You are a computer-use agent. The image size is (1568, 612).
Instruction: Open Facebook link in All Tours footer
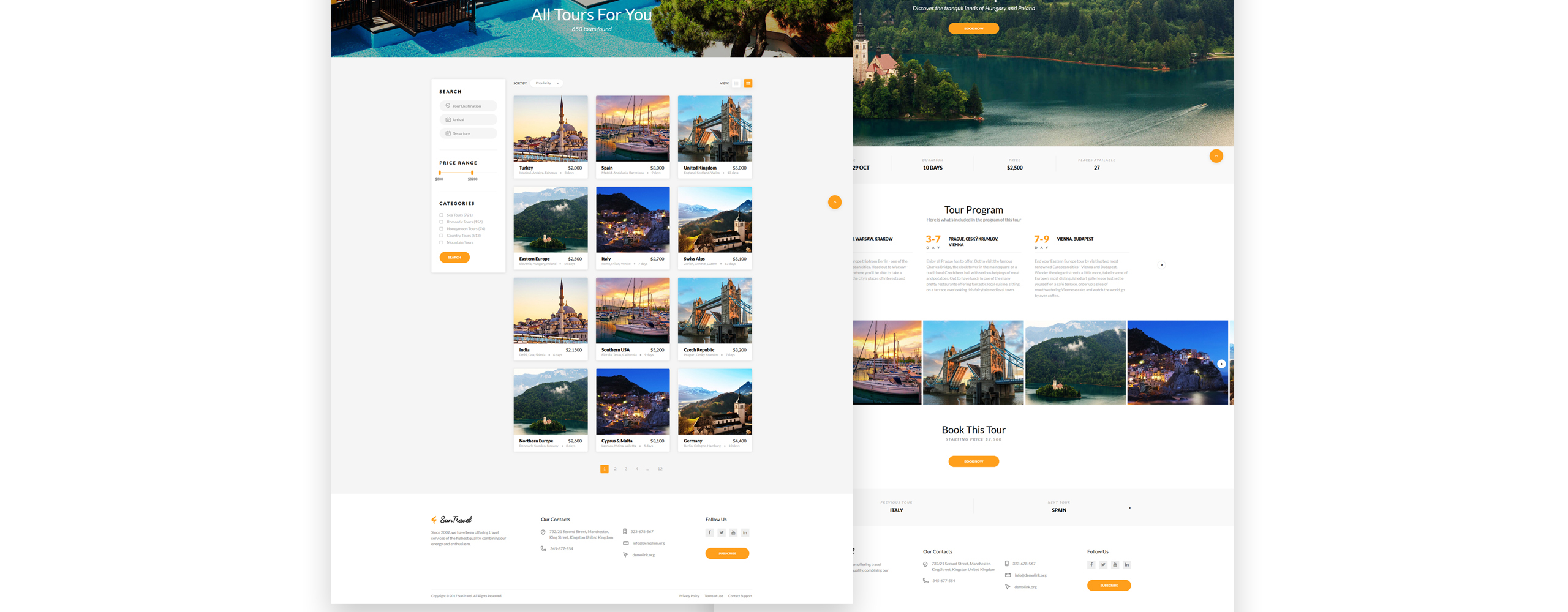pyautogui.click(x=709, y=532)
